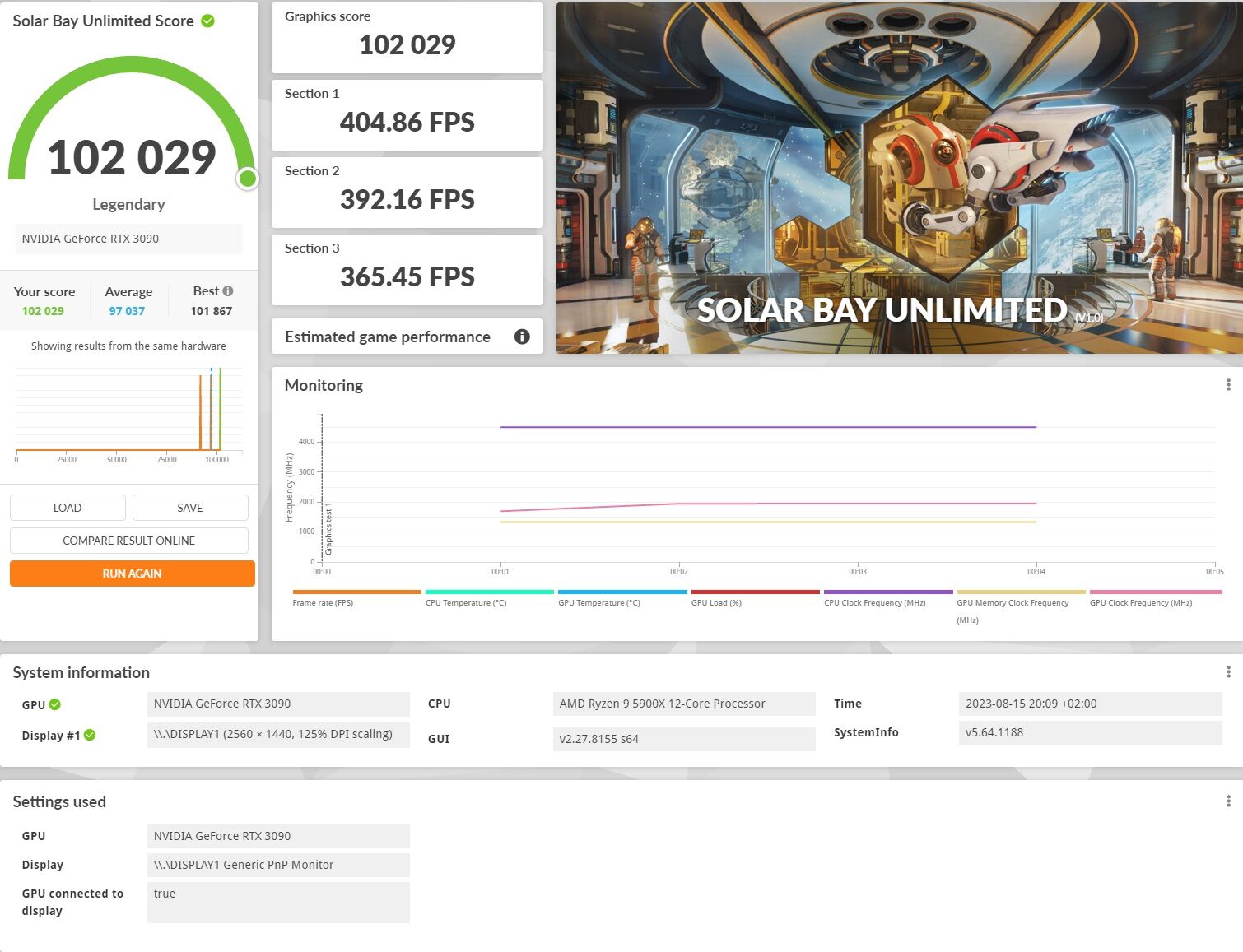Click the green check icon next to GPU
Image resolution: width=1243 pixels, height=952 pixels.
click(x=55, y=704)
